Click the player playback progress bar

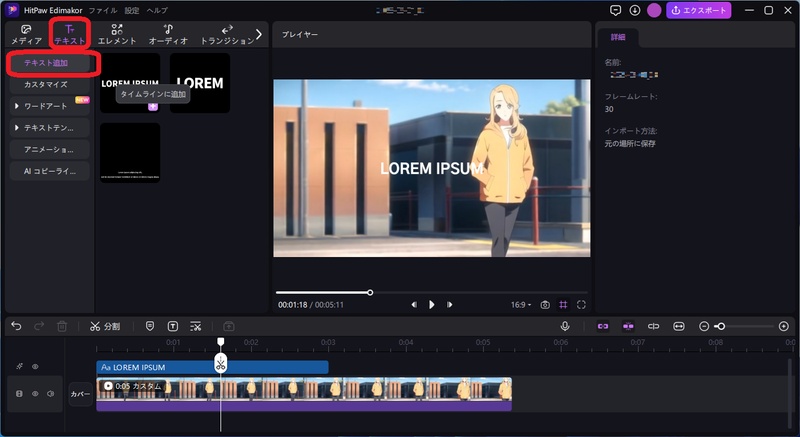pyautogui.click(x=430, y=292)
